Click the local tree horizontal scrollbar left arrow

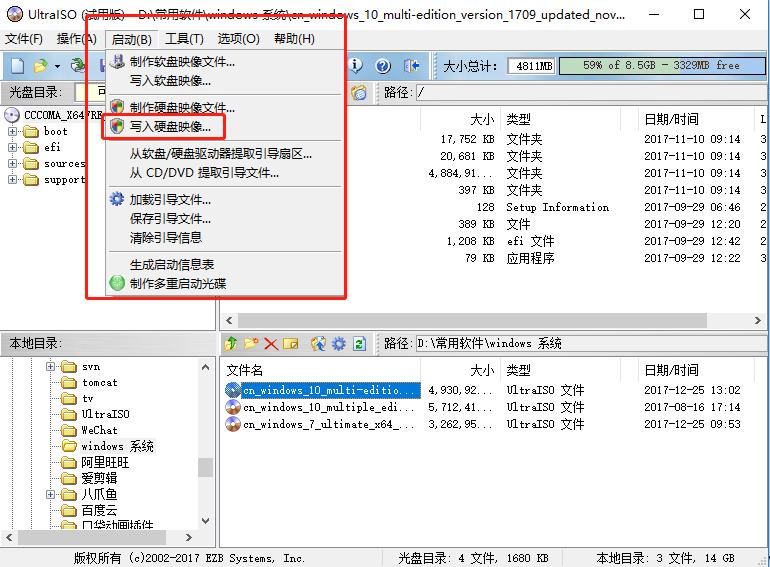point(10,538)
